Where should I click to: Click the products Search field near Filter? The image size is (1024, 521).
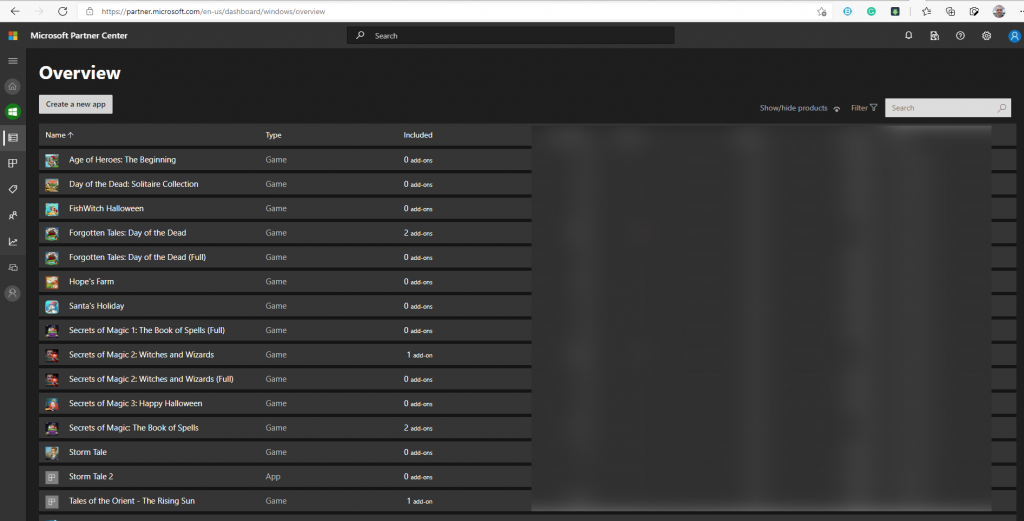(x=940, y=108)
